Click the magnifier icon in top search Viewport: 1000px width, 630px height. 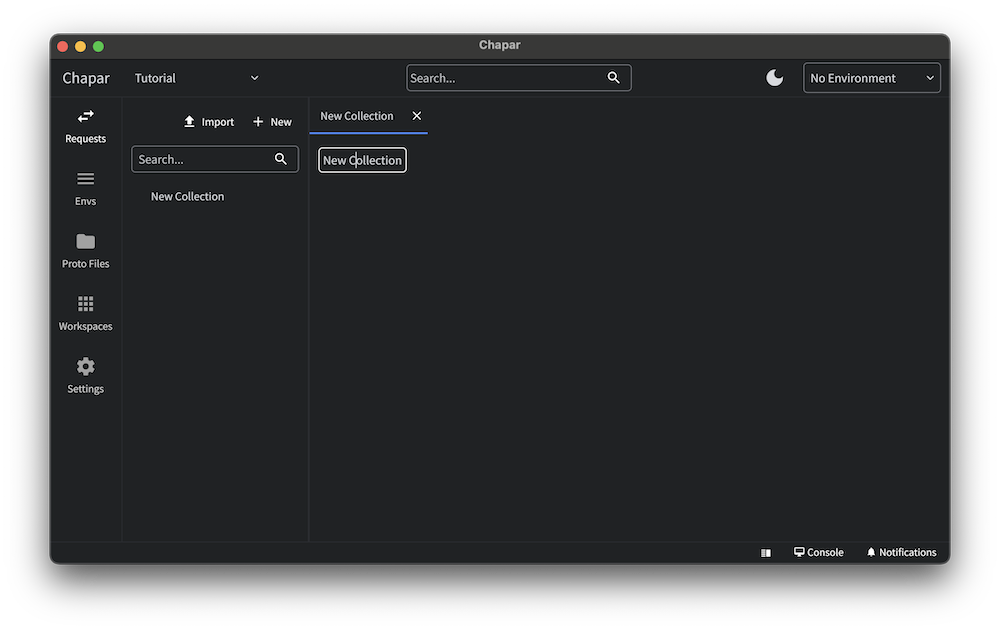[x=614, y=78]
